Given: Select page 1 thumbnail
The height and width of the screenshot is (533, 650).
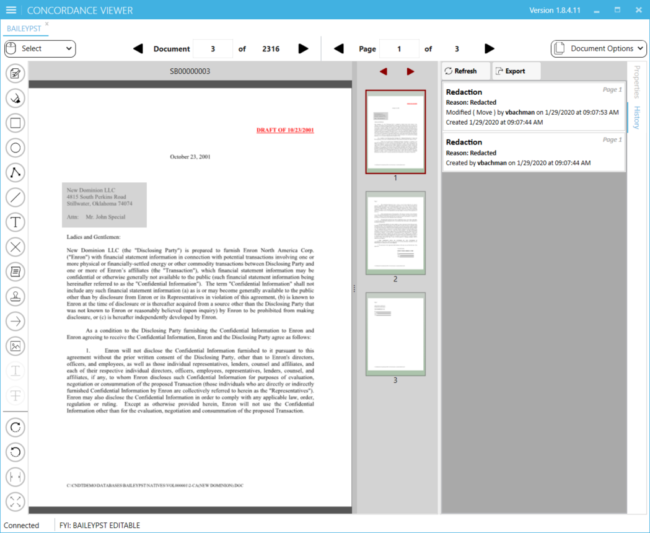Looking at the screenshot, I should click(x=395, y=132).
